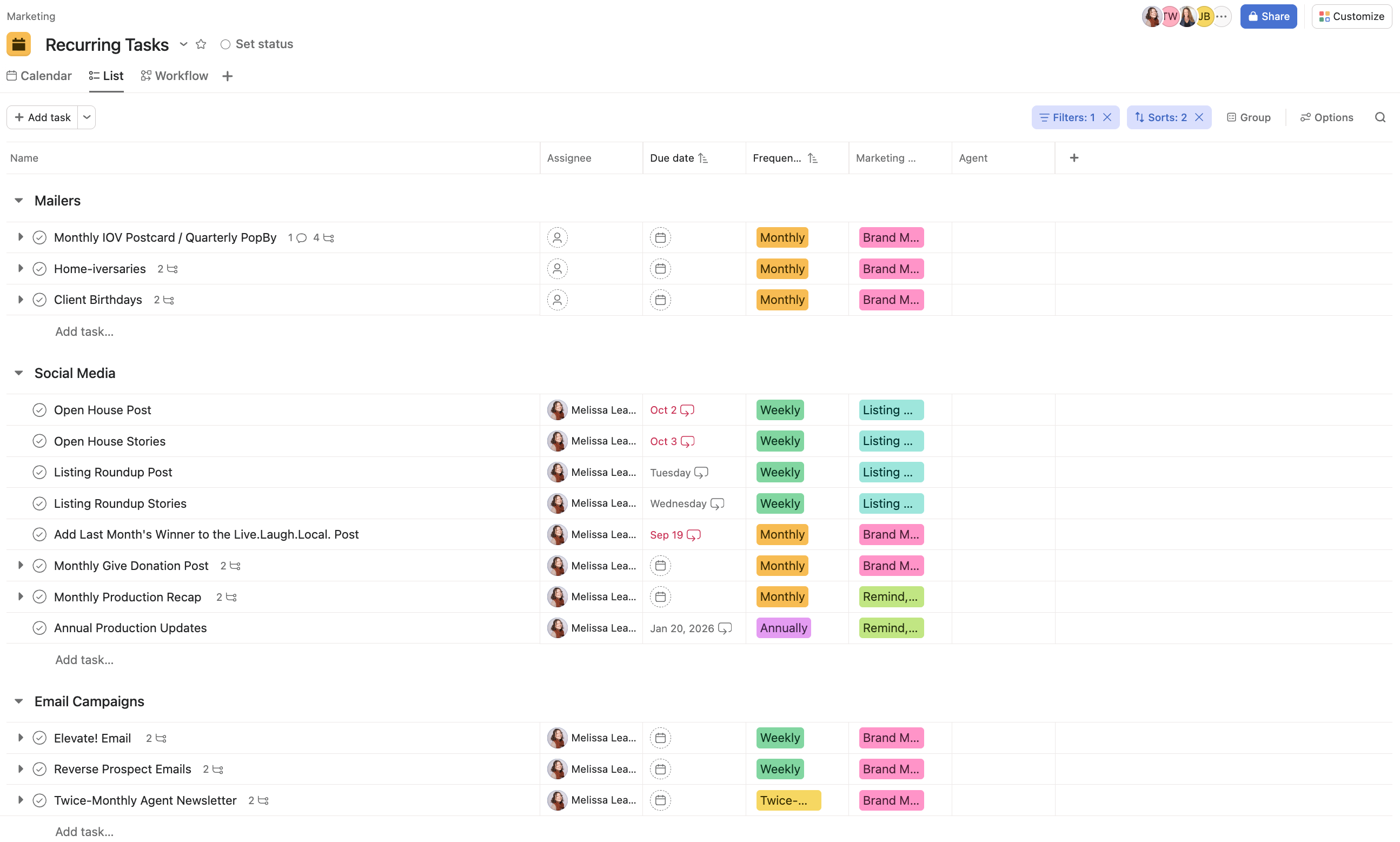Mark Open House Post complete
Viewport: 1400px width, 842px height.
coord(39,409)
